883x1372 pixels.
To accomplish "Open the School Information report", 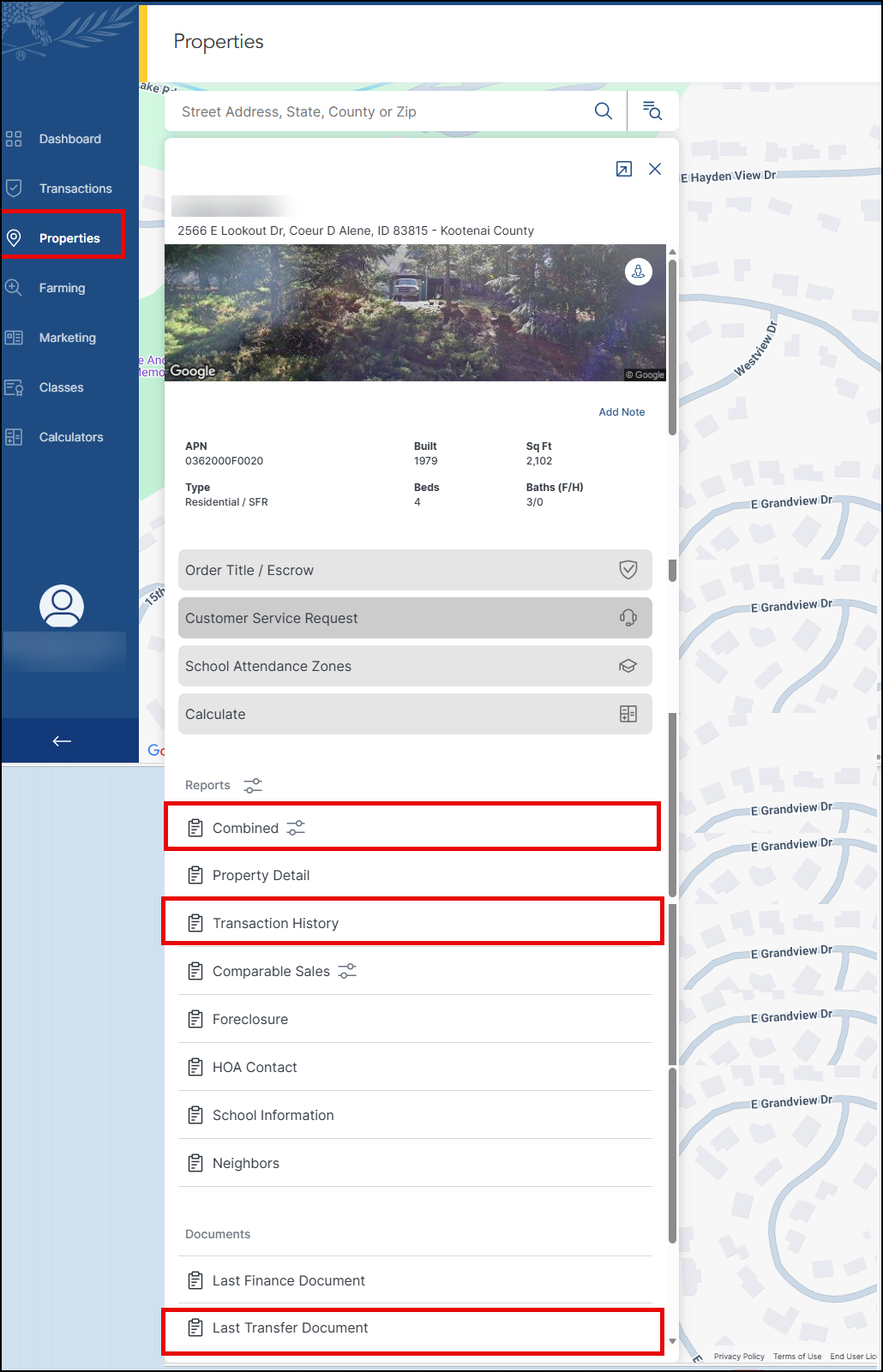I will point(415,1115).
